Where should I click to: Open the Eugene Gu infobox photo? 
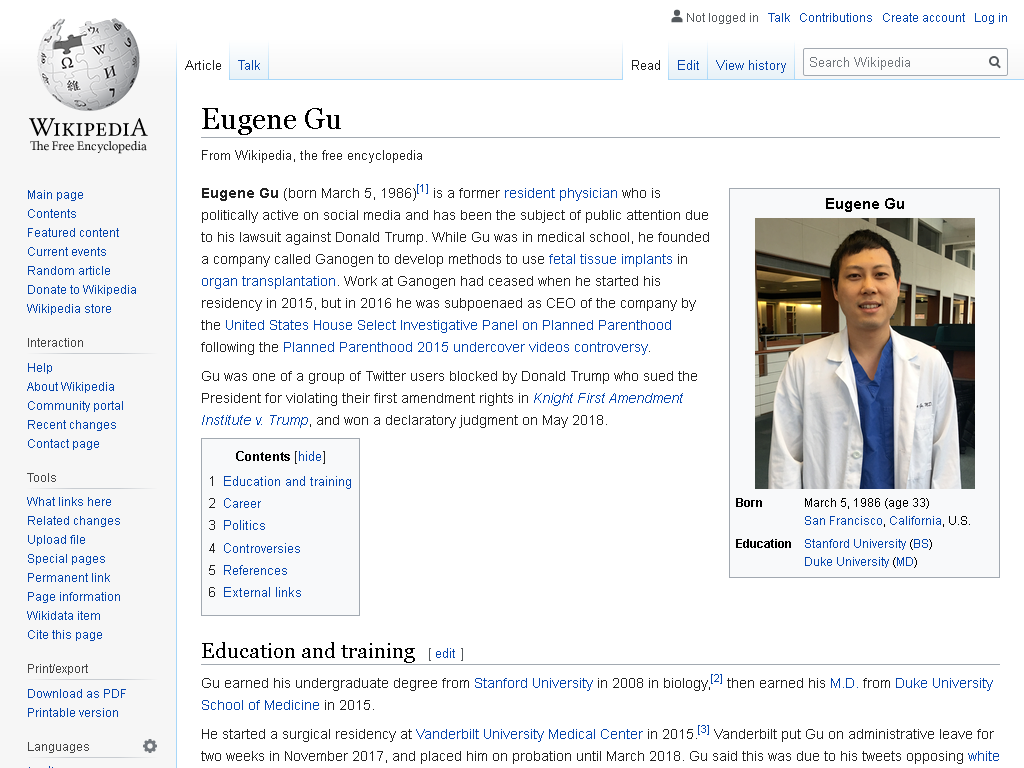[x=865, y=353]
